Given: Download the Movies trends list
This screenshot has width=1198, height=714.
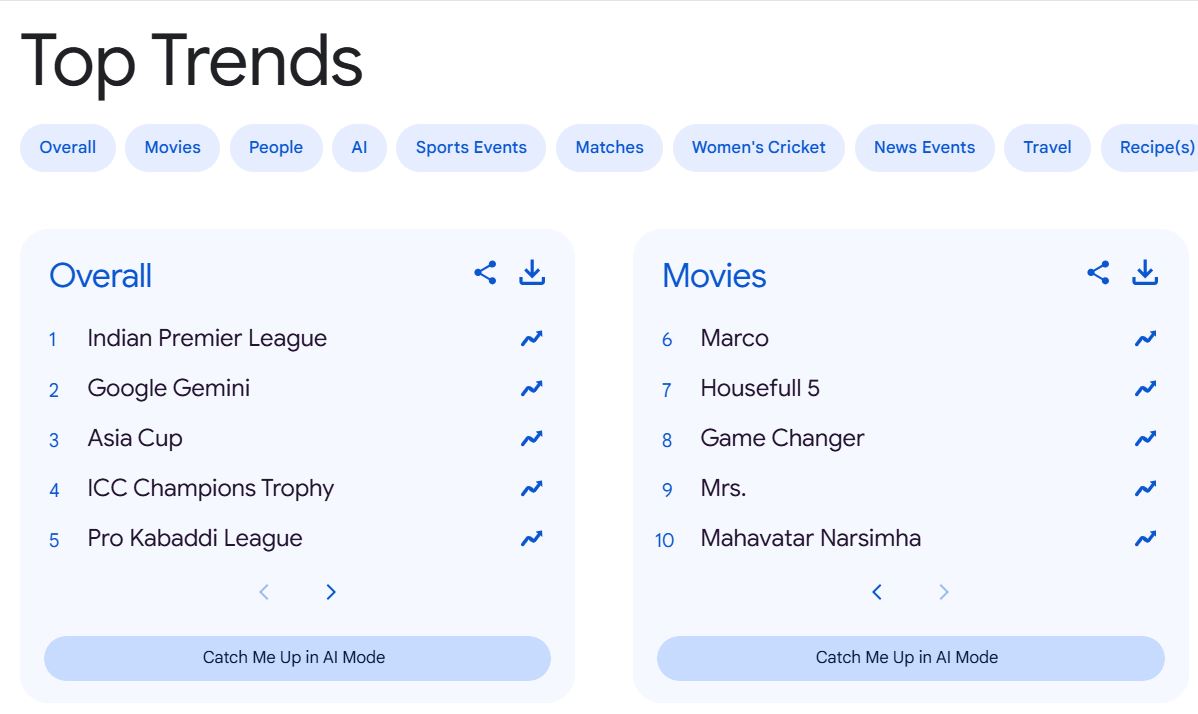Looking at the screenshot, I should 1145,272.
